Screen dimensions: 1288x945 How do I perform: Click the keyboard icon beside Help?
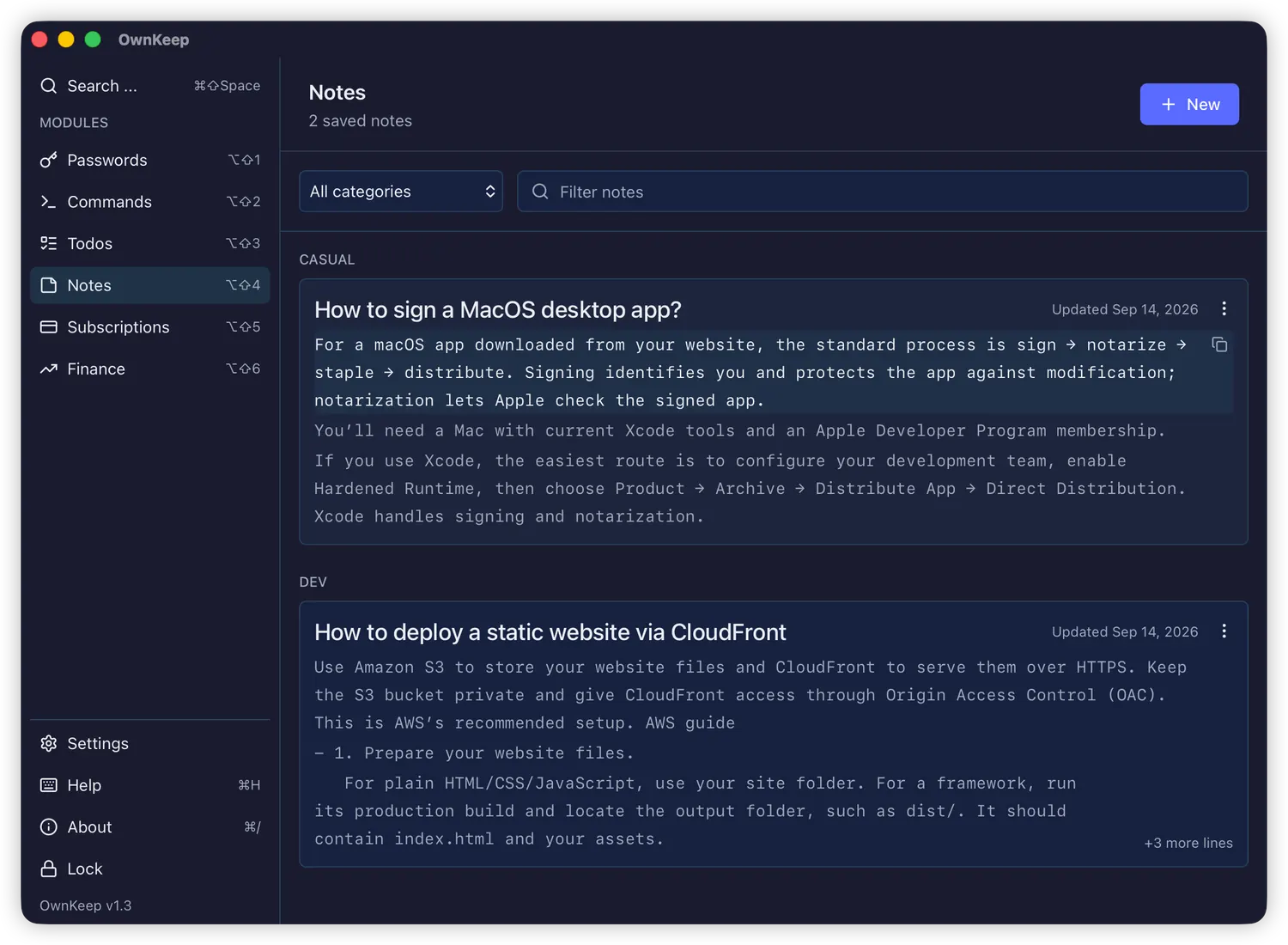click(49, 785)
